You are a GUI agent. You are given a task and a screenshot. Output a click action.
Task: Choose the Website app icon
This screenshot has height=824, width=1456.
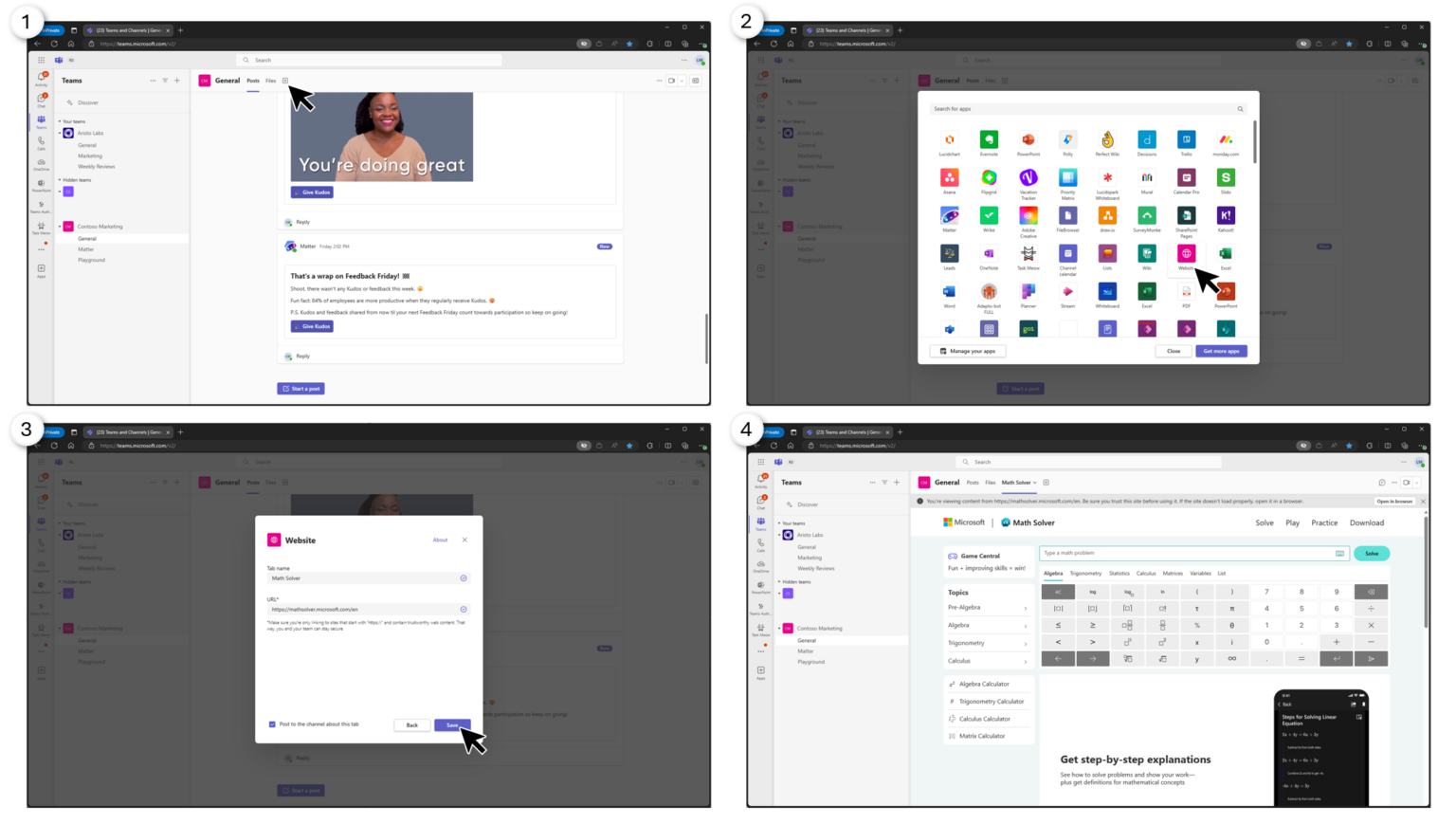[1186, 254]
